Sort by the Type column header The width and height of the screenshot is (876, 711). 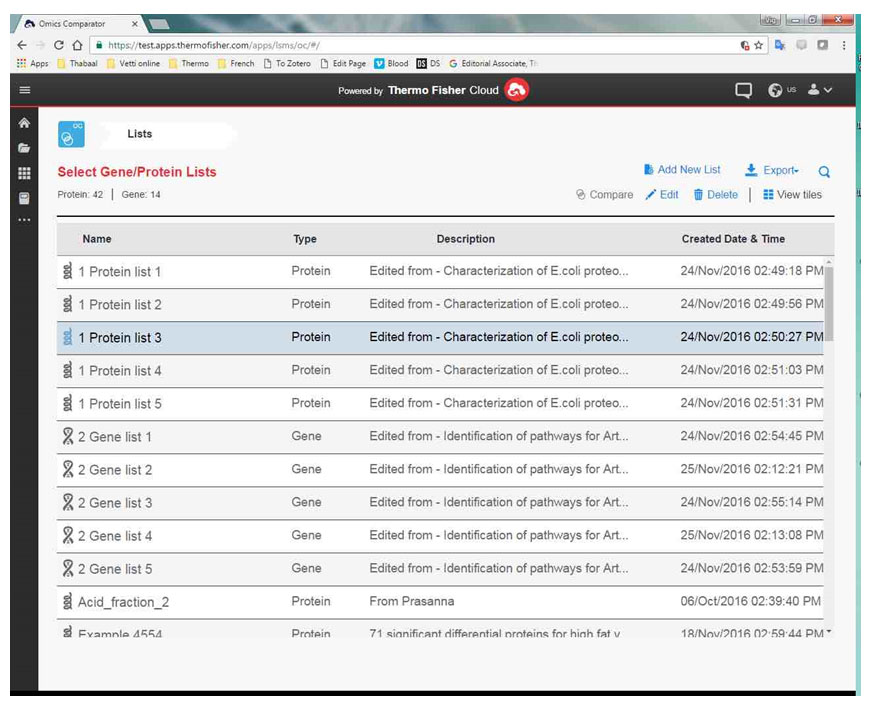click(x=305, y=239)
